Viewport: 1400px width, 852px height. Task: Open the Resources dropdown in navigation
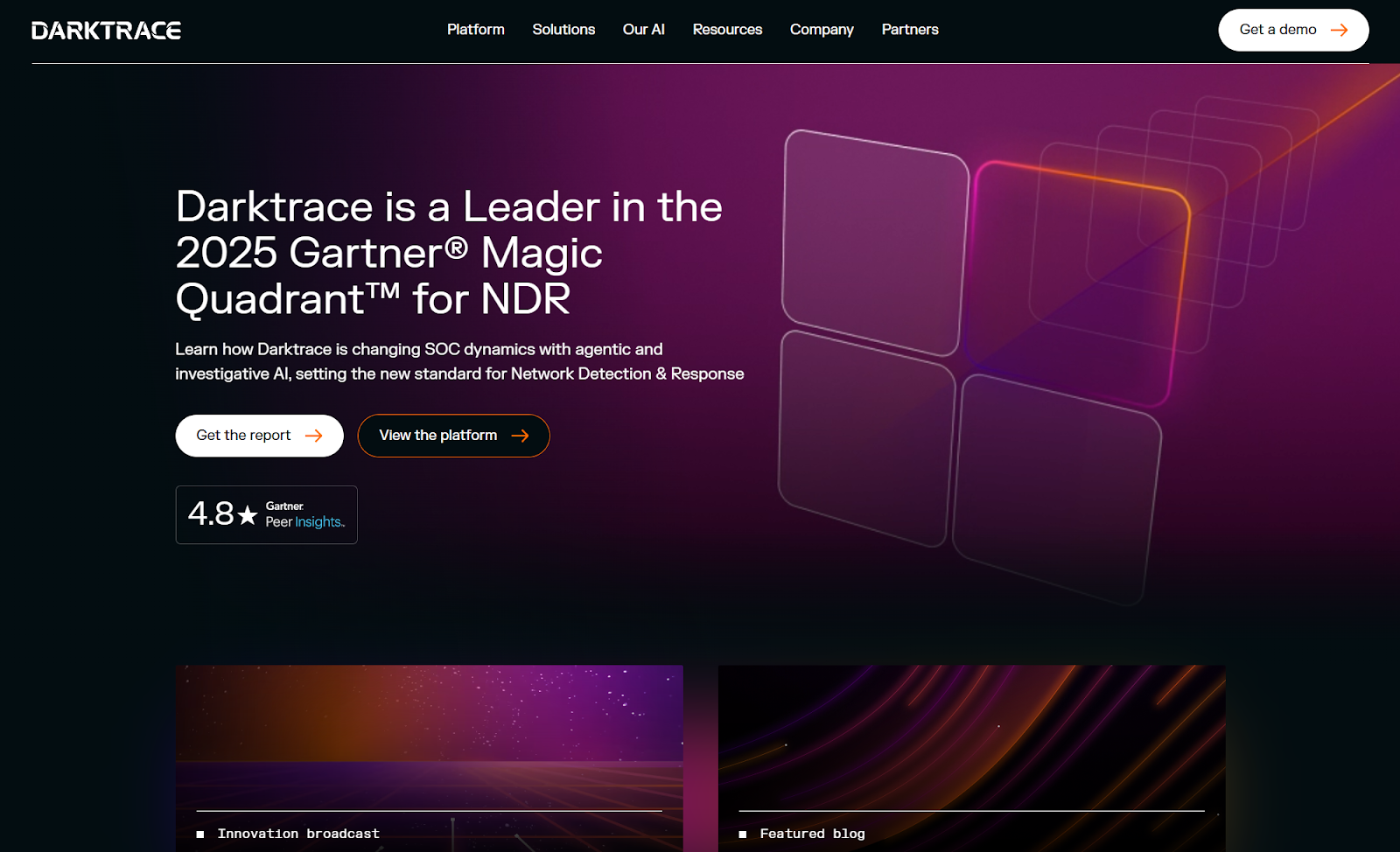click(x=727, y=30)
